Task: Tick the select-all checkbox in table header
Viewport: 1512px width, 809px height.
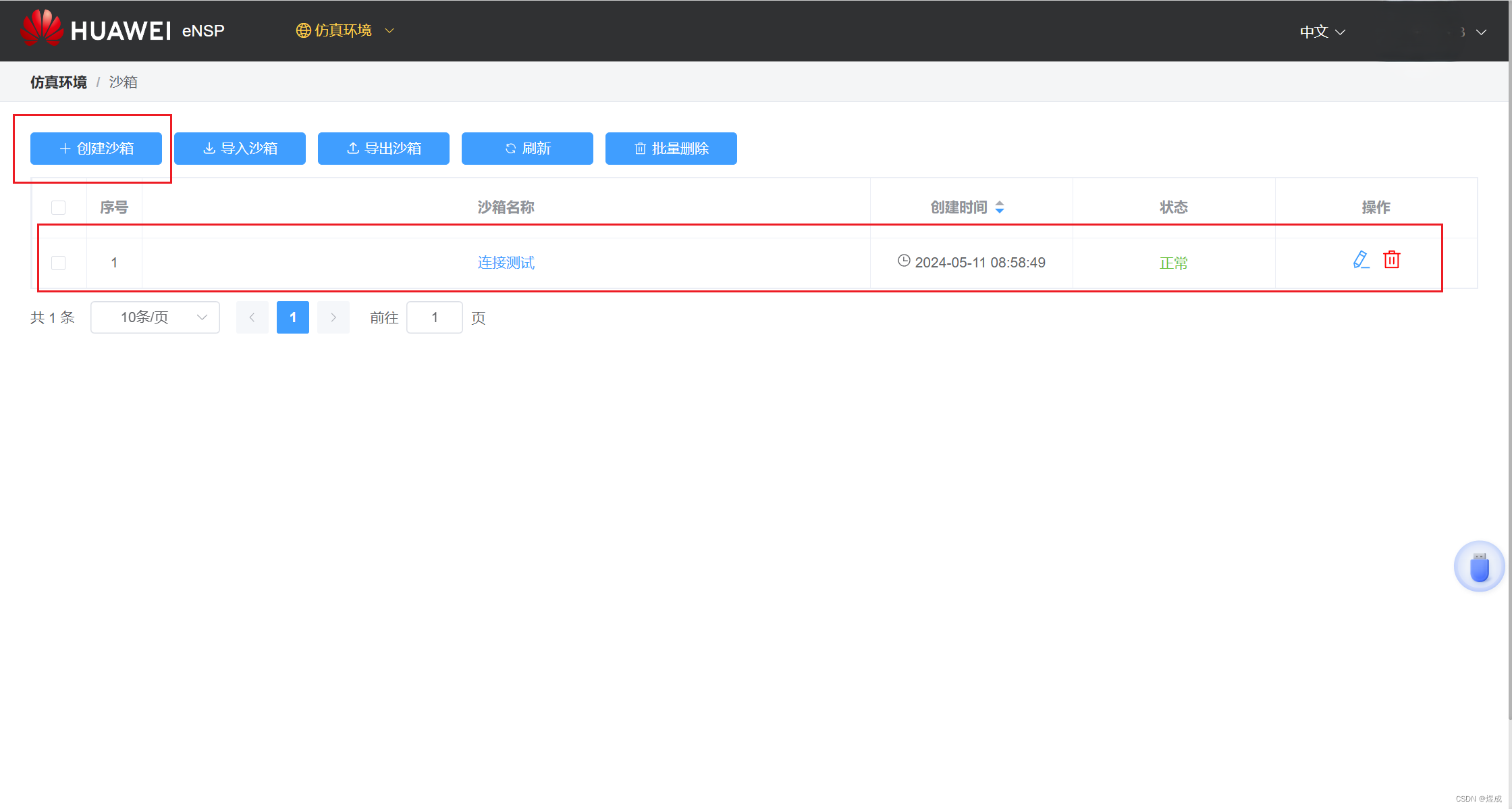Action: coord(59,207)
